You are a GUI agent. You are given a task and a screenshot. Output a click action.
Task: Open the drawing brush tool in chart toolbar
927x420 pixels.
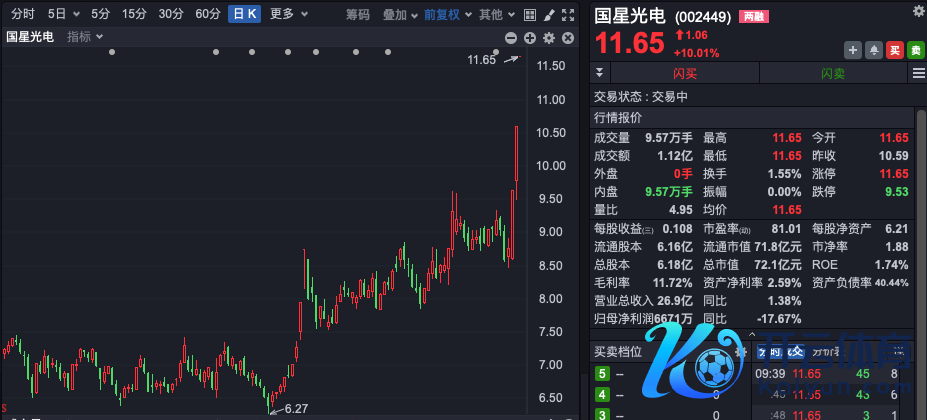[548, 14]
